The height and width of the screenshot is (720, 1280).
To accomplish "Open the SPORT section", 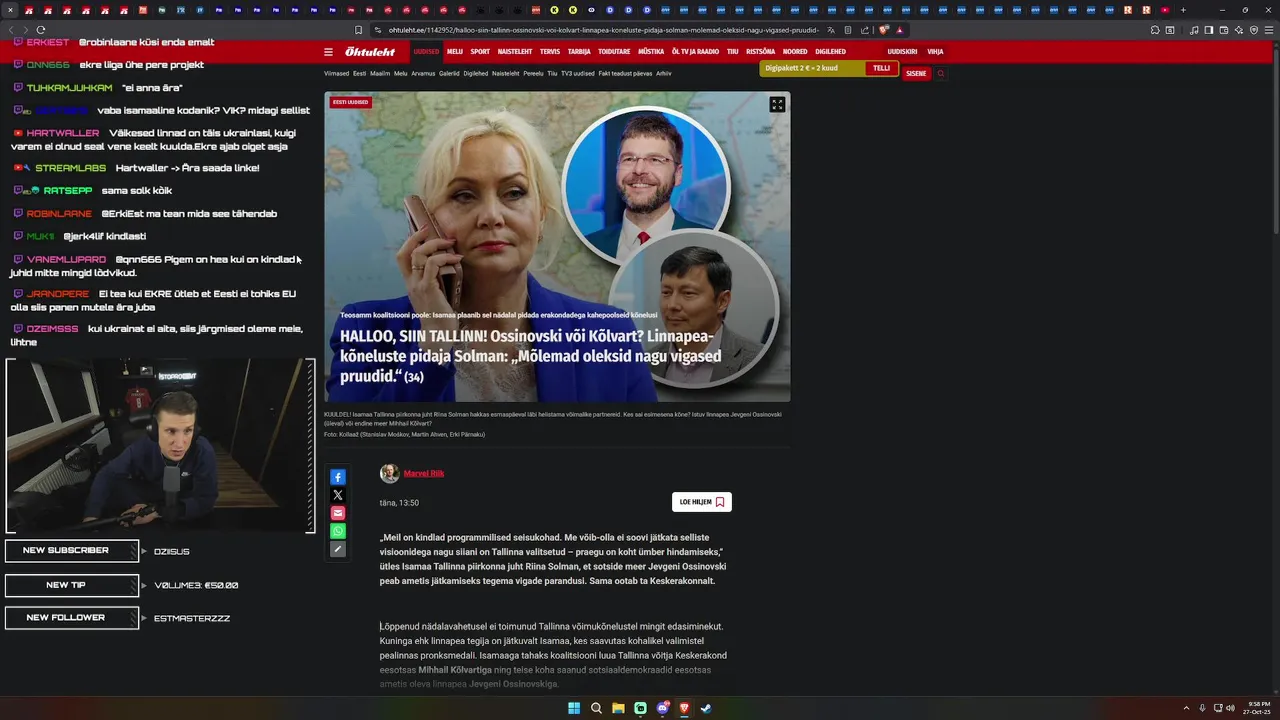I will [x=480, y=52].
